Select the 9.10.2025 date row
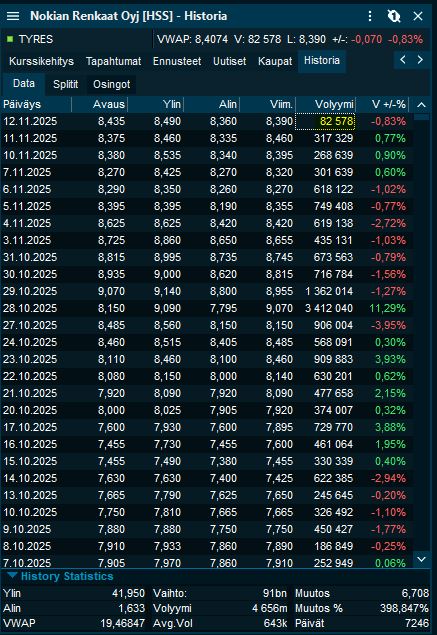 pyautogui.click(x=207, y=530)
